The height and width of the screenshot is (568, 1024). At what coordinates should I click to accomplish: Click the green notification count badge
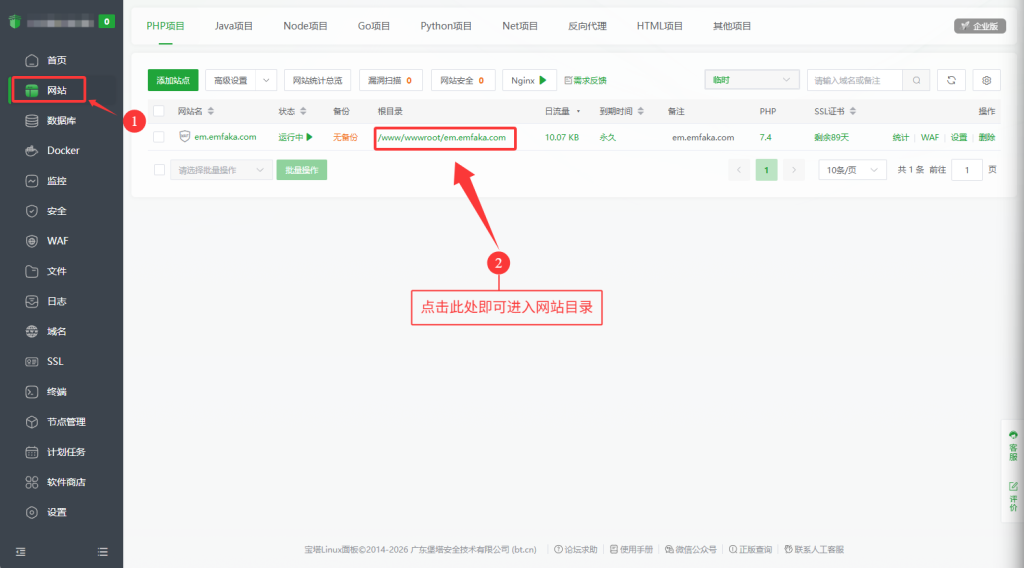click(x=106, y=22)
